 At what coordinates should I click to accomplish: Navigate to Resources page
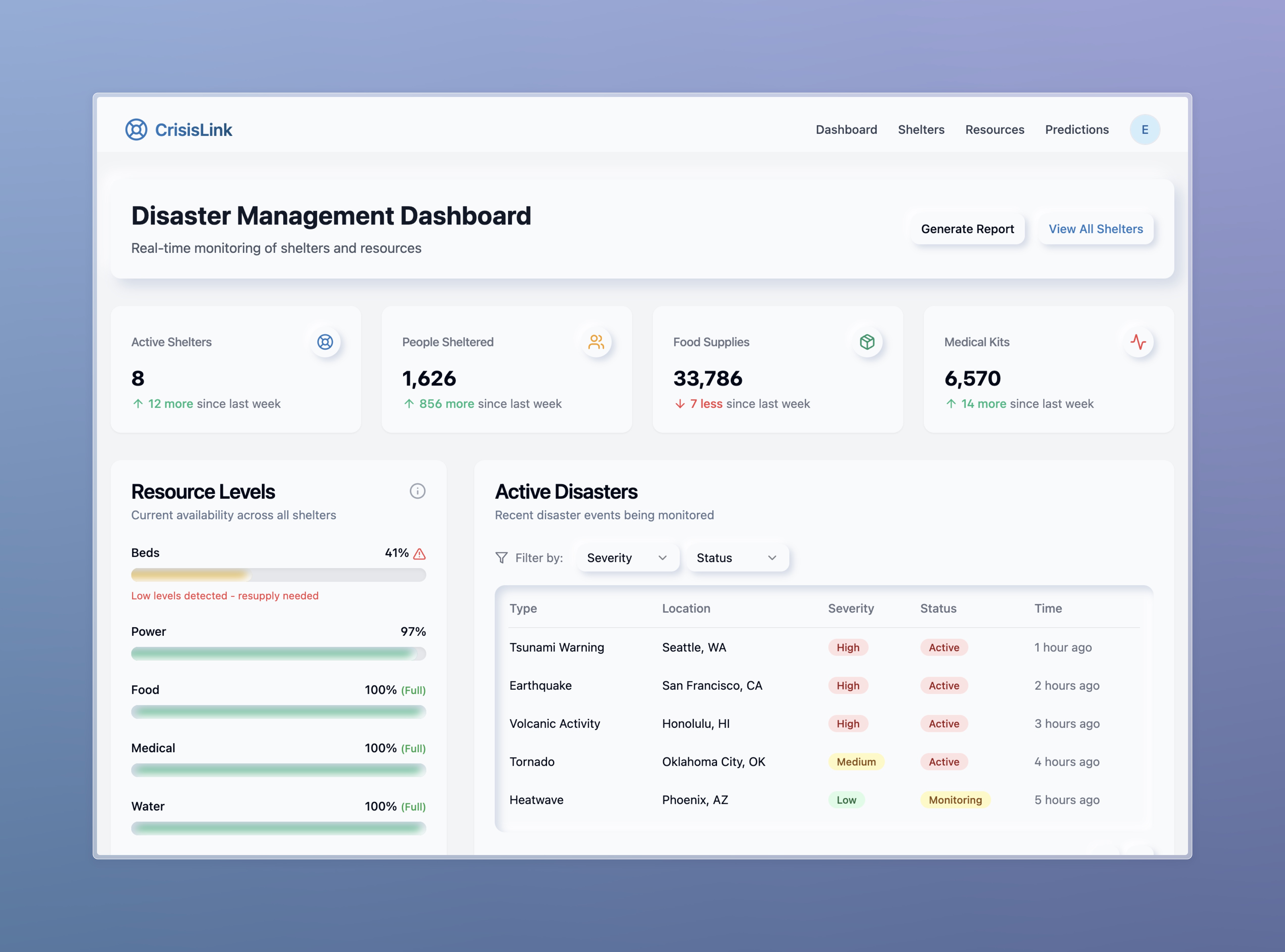(995, 130)
